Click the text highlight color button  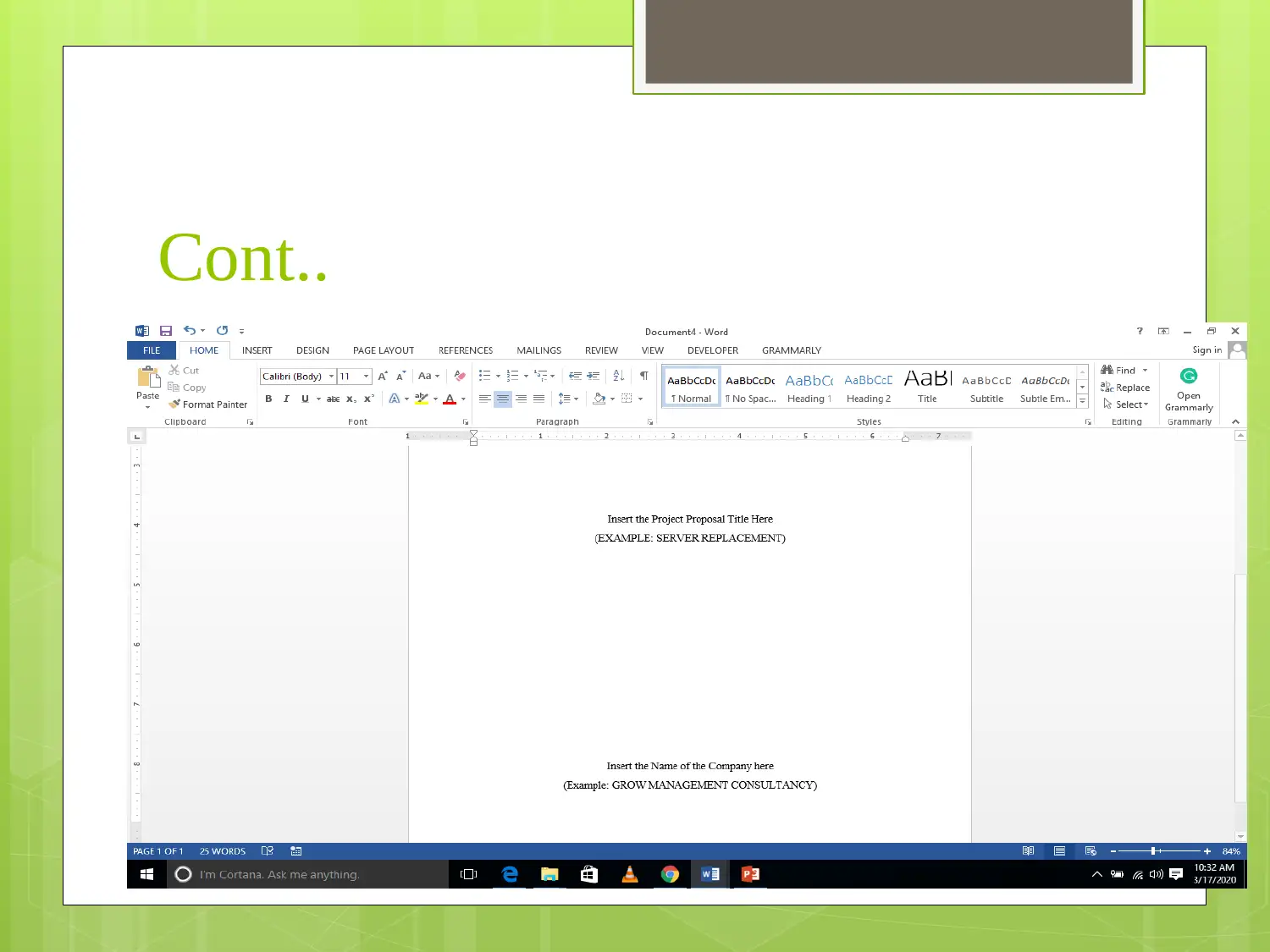(x=421, y=399)
